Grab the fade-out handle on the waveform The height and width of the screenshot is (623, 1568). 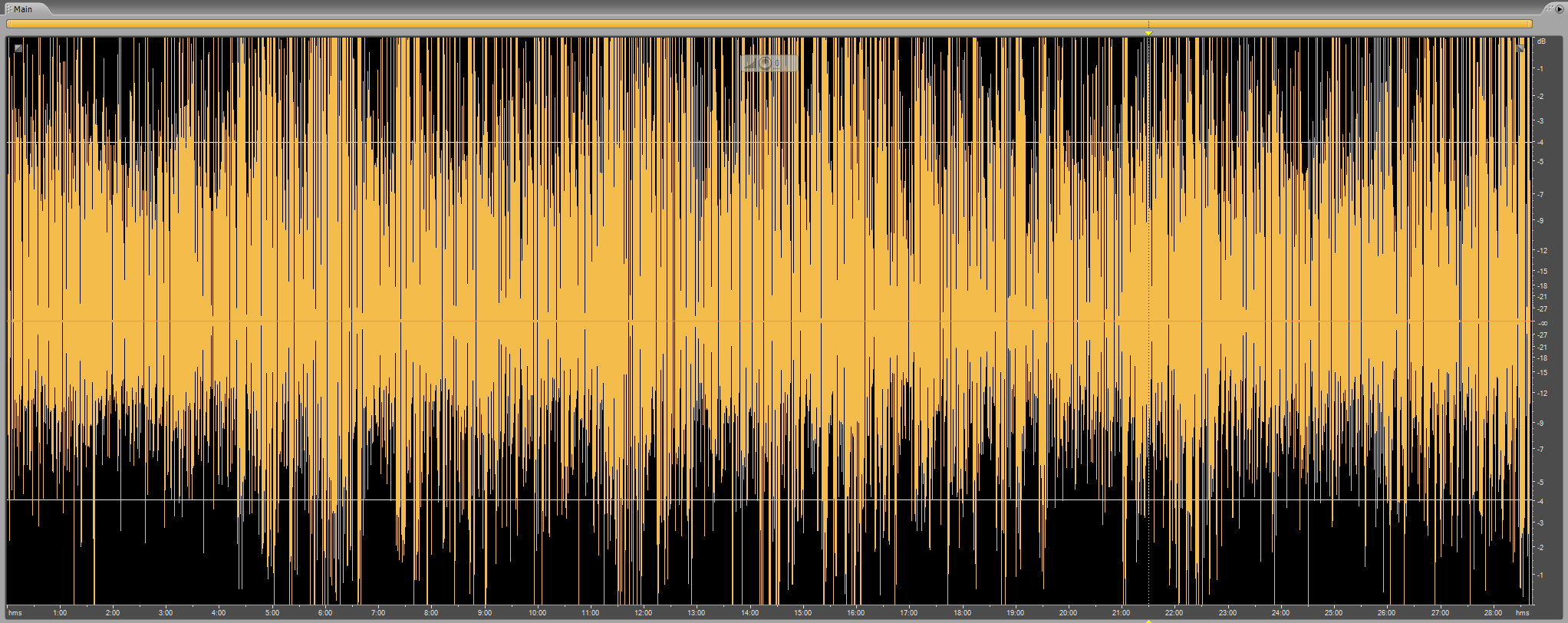click(x=1519, y=48)
